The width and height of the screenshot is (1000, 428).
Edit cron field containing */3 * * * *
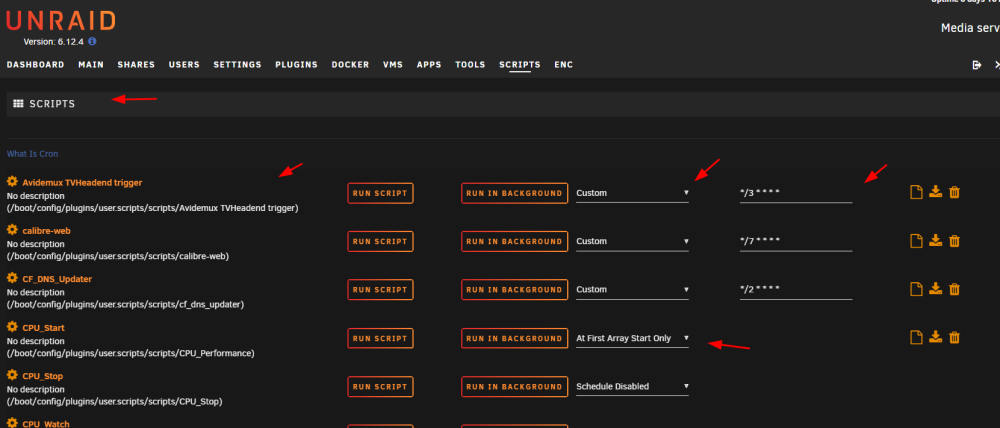(796, 193)
